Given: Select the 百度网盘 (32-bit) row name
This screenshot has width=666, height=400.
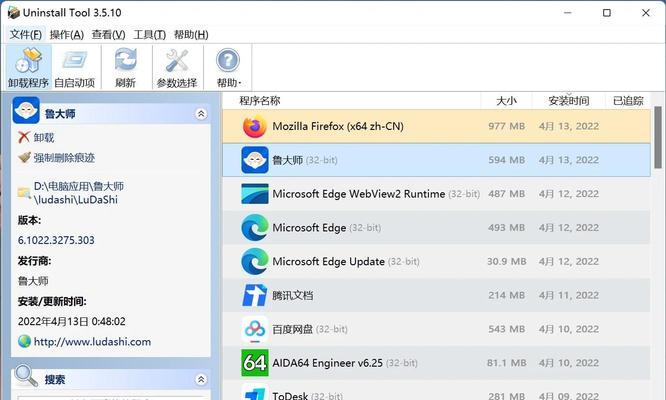Looking at the screenshot, I should click(310, 329).
